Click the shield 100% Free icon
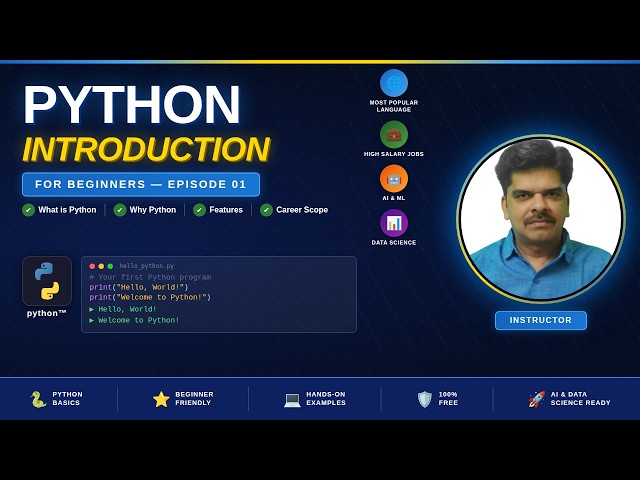640x480 pixels. 424,399
